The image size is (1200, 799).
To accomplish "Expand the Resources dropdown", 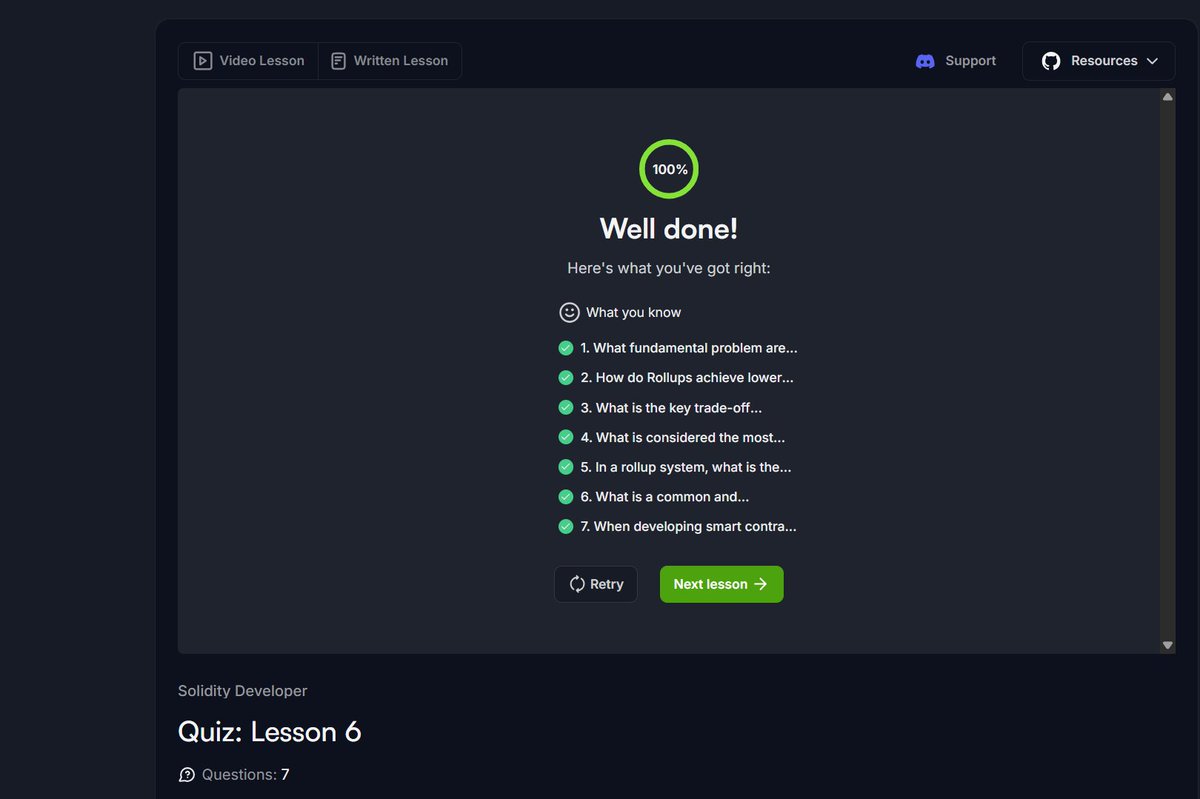I will coord(1098,61).
